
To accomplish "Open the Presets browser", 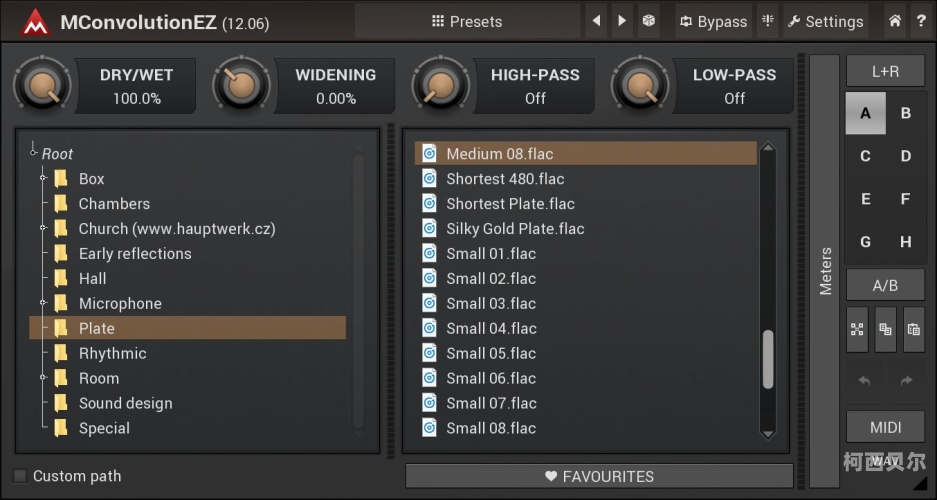I will [467, 21].
